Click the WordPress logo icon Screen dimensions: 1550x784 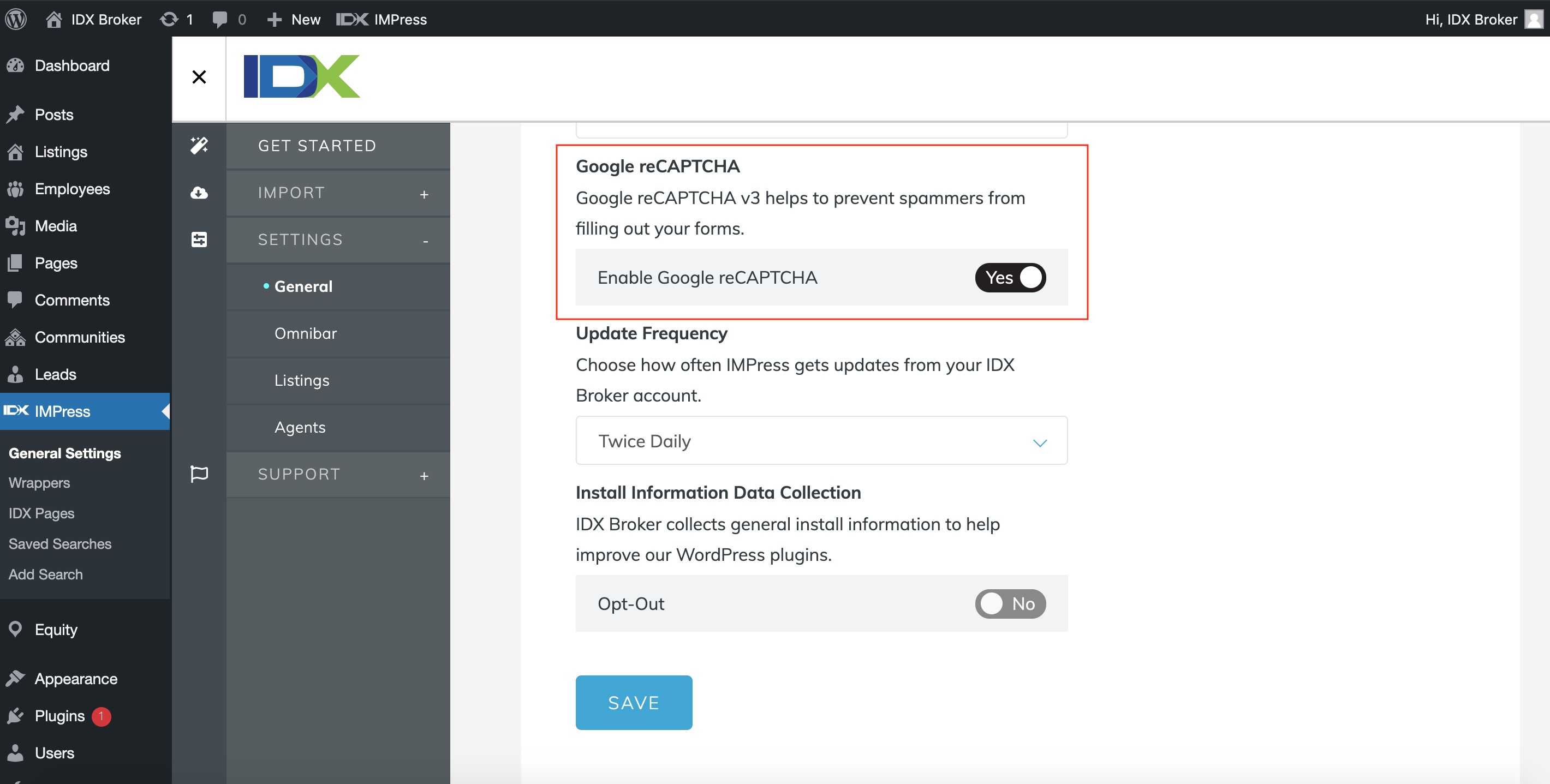coord(16,19)
